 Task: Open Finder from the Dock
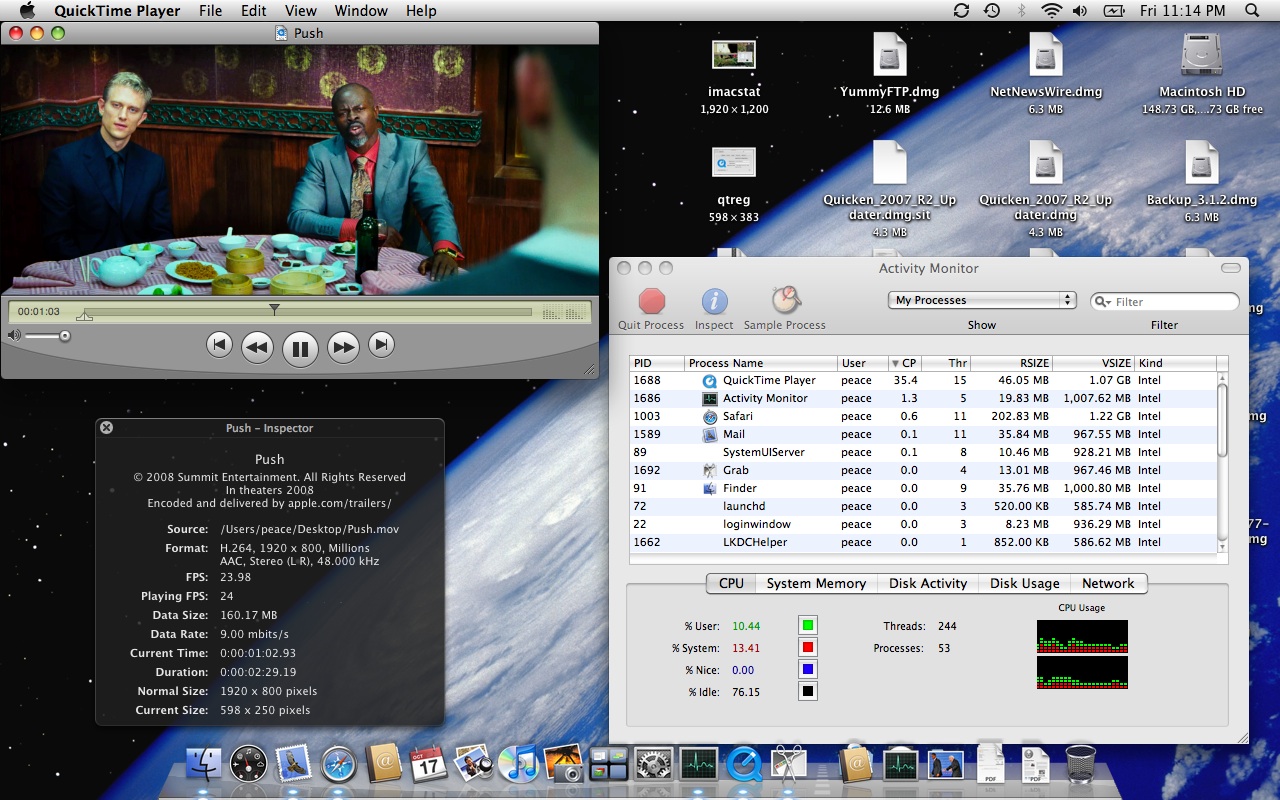pyautogui.click(x=204, y=765)
